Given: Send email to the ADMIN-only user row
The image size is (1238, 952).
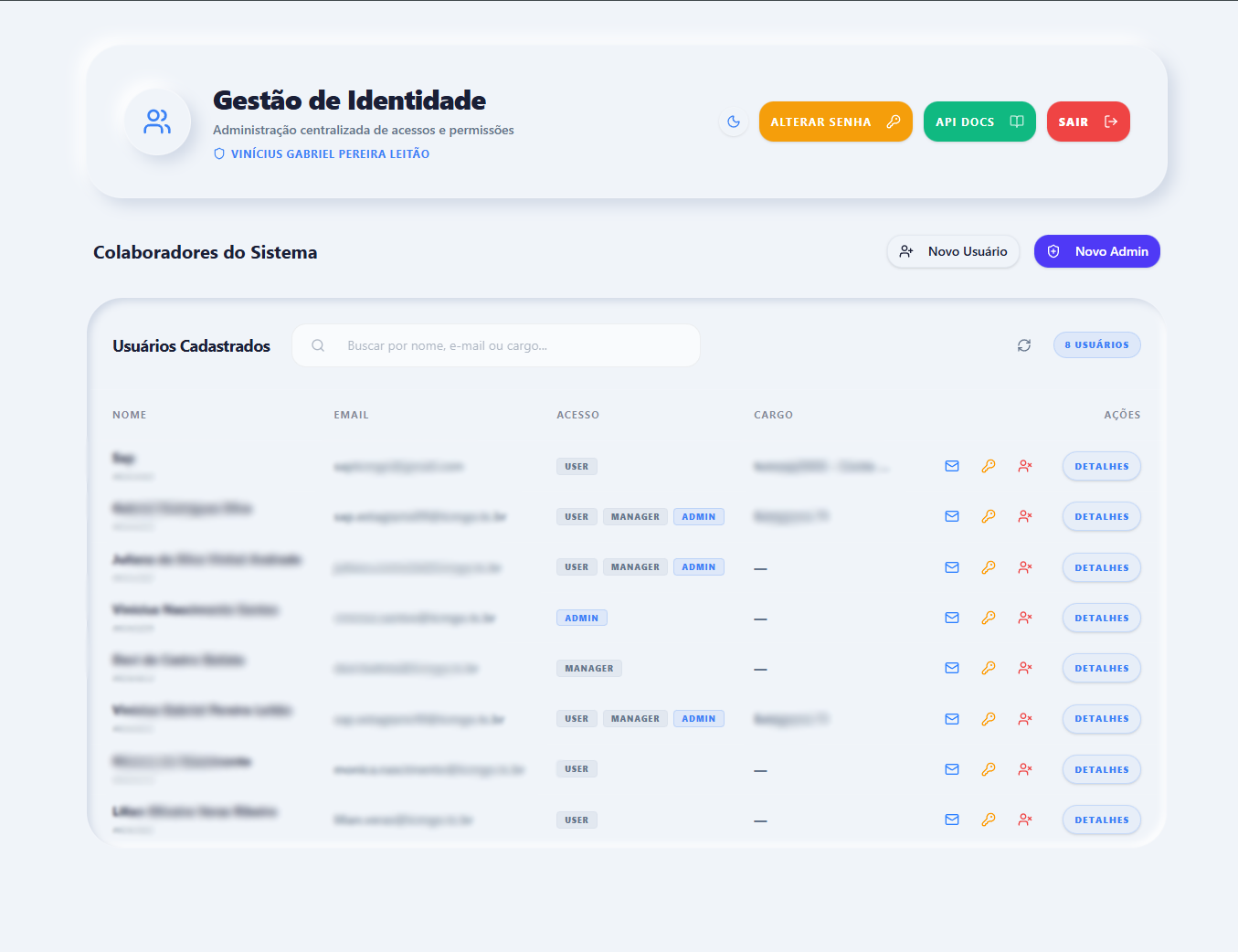Looking at the screenshot, I should click(952, 618).
